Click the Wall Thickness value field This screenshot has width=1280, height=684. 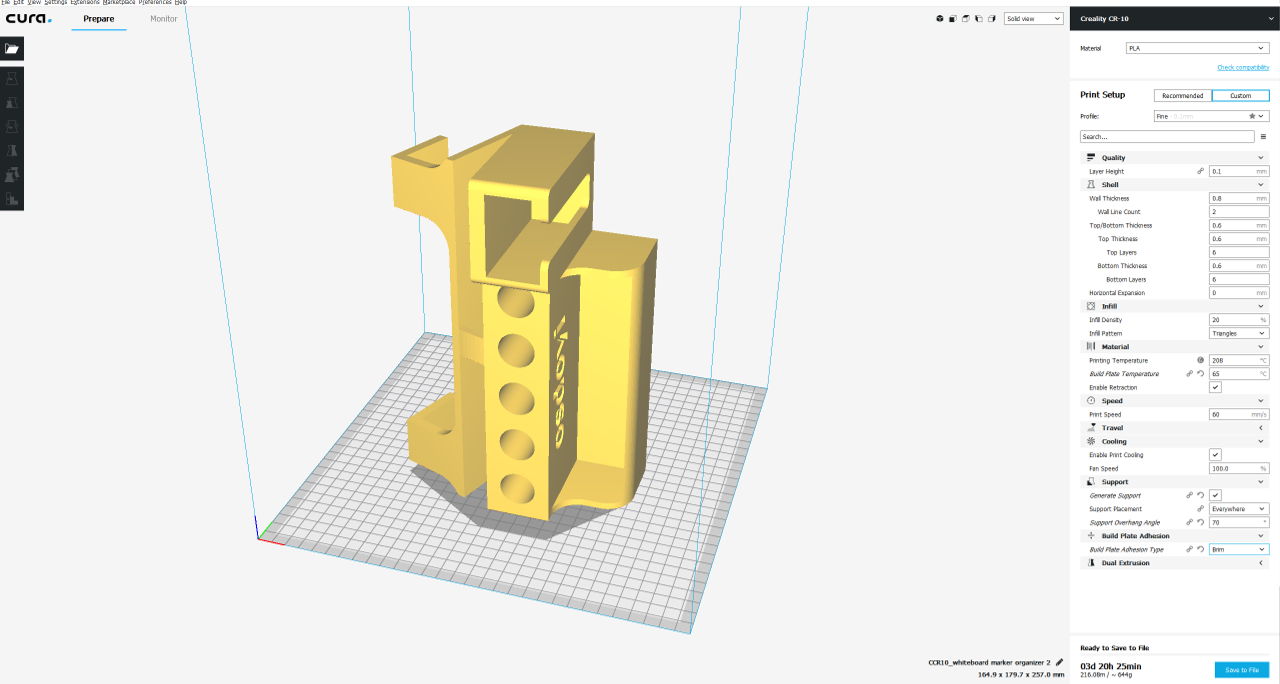pyautogui.click(x=1239, y=198)
